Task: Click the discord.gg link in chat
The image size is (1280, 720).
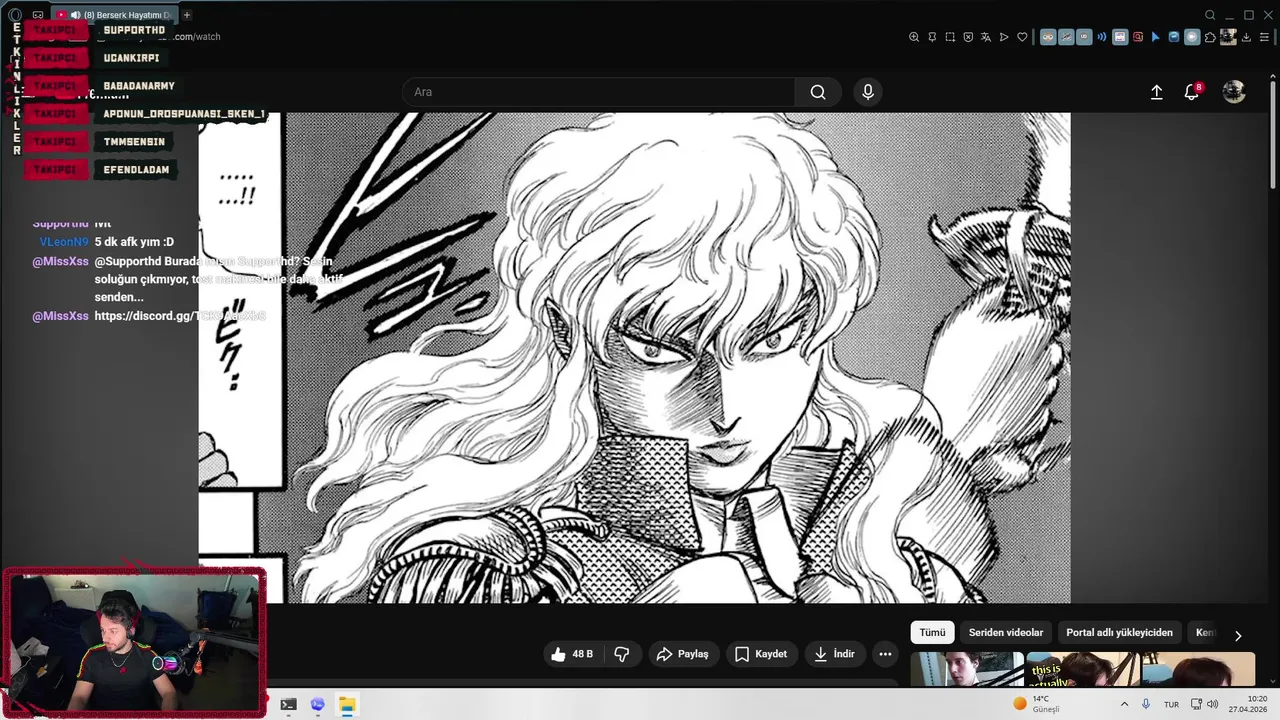Action: [180, 316]
